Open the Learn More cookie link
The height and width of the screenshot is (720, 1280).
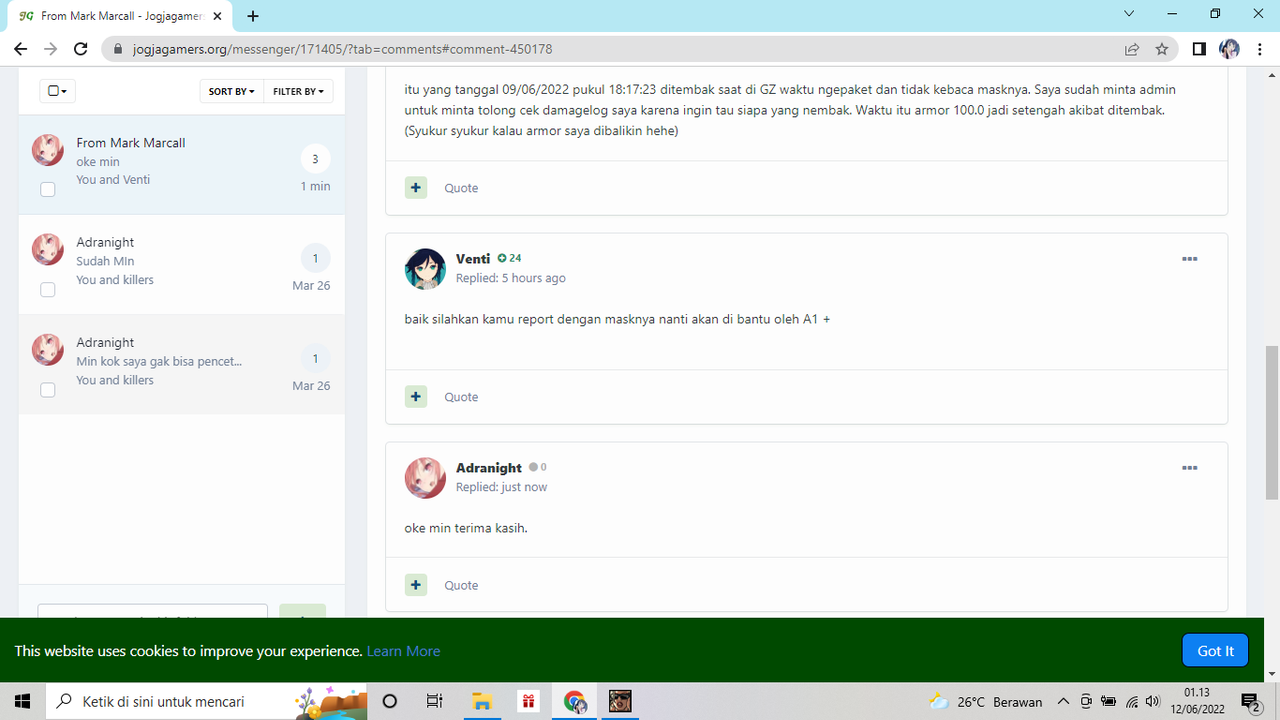[403, 651]
